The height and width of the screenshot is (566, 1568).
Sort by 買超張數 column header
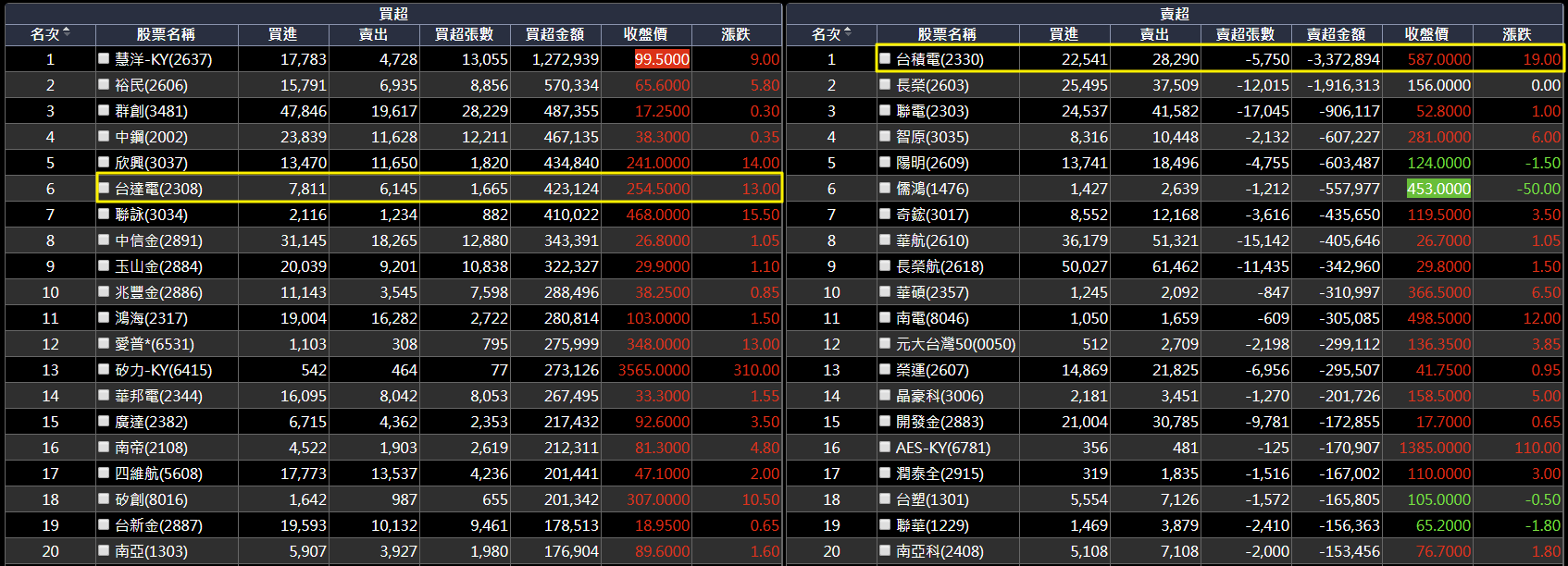coord(464,34)
